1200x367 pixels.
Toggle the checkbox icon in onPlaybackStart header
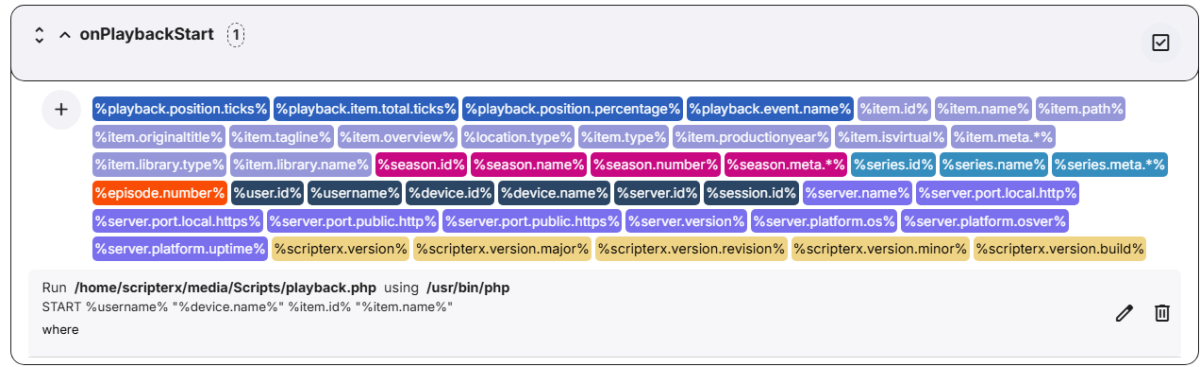point(1160,43)
